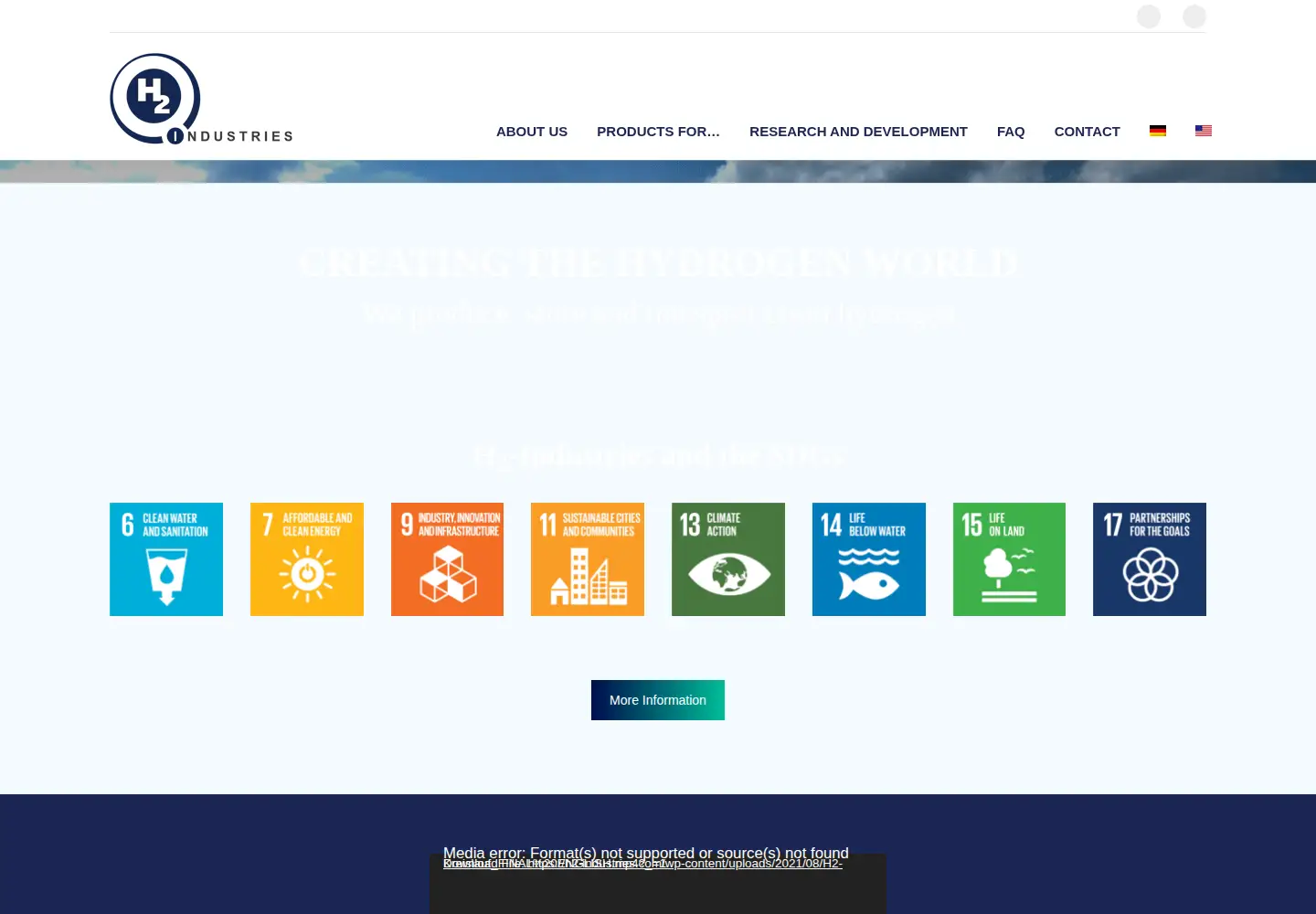The height and width of the screenshot is (914, 1316).
Task: Switch language using the German flag
Action: (x=1158, y=131)
